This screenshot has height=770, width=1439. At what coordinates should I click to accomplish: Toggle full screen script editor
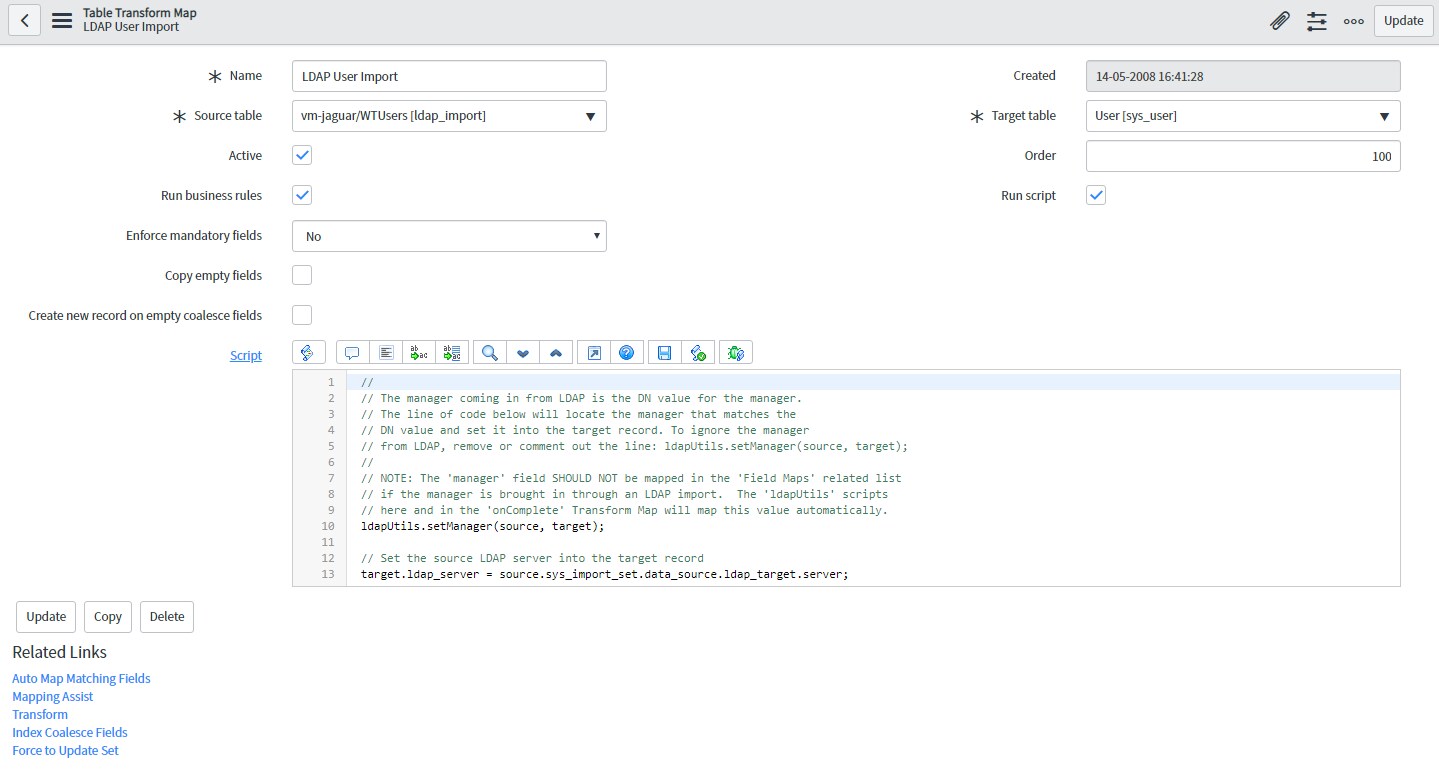coord(593,352)
